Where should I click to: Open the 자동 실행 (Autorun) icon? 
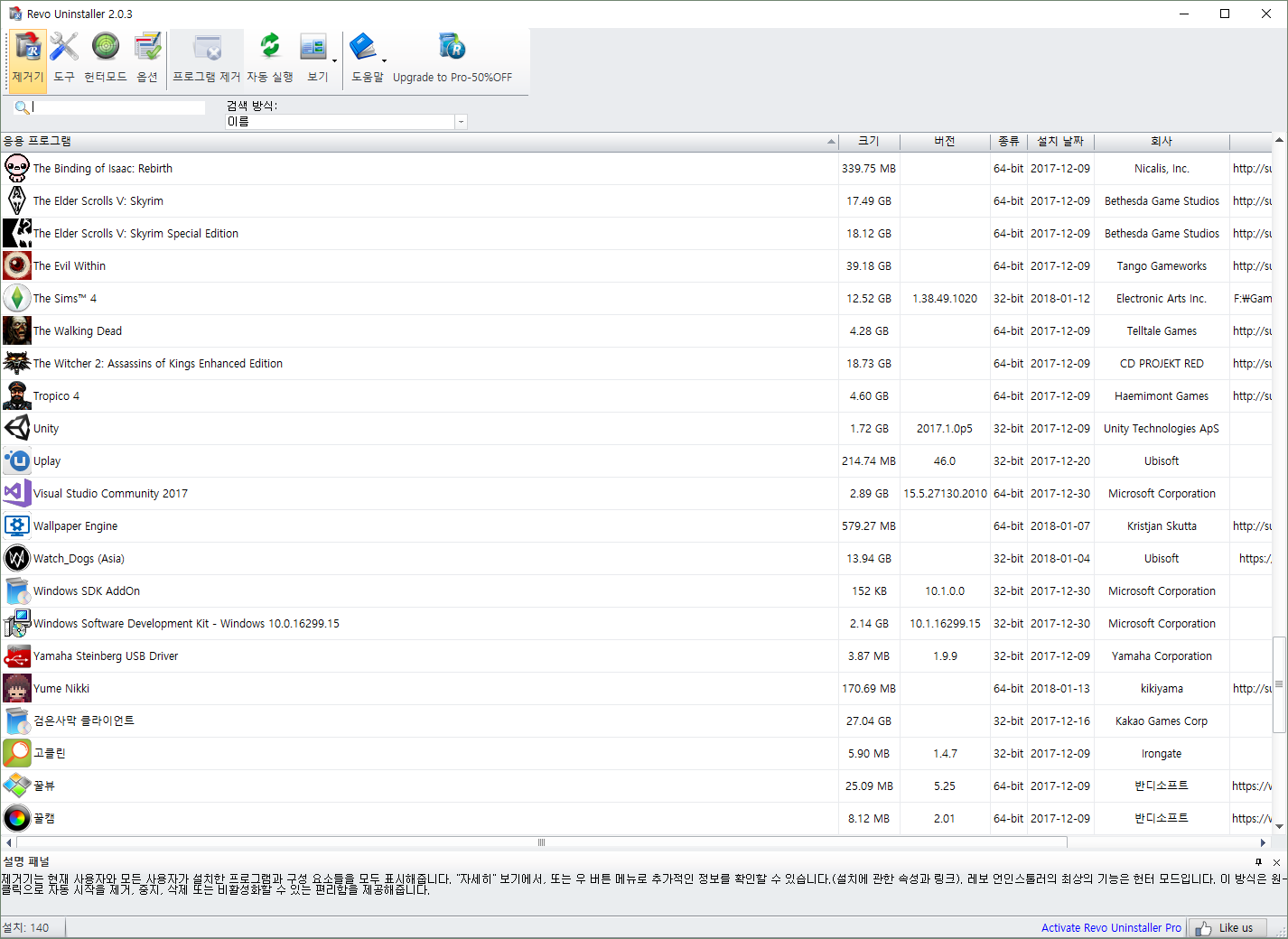270,59
